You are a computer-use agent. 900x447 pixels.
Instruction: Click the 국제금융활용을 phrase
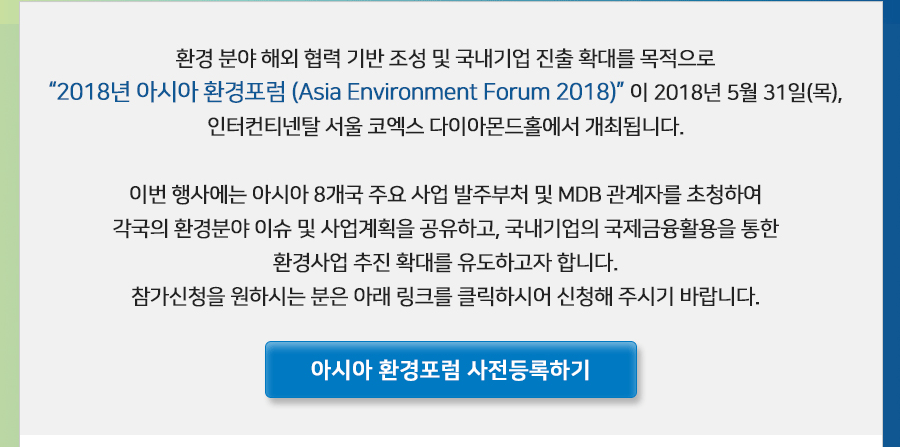[669, 229]
